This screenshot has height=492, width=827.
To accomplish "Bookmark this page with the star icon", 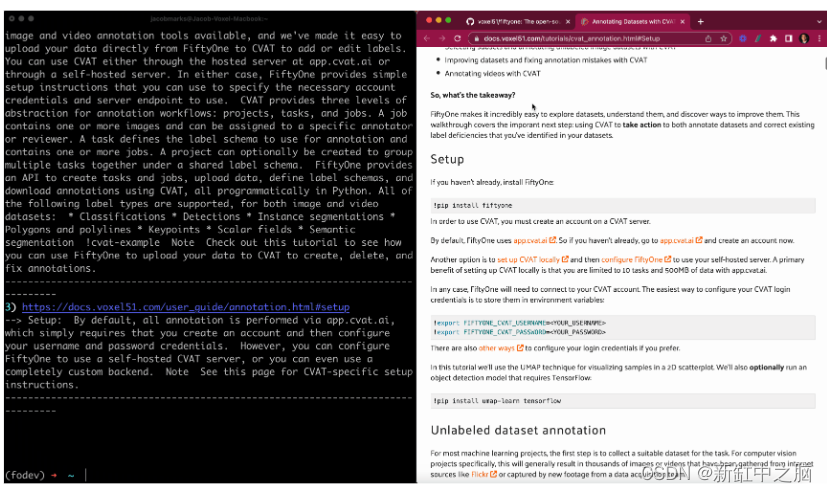I will (724, 38).
